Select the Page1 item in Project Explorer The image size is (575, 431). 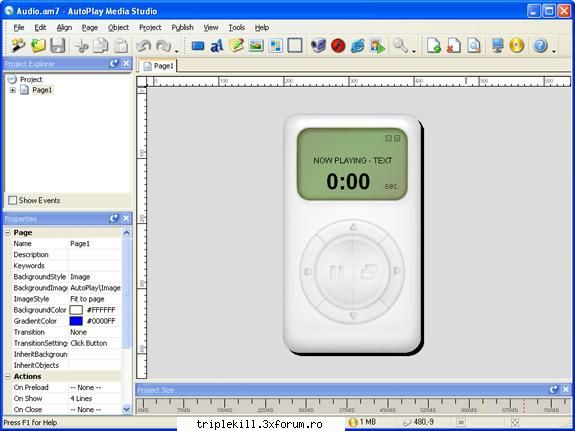[x=42, y=90]
